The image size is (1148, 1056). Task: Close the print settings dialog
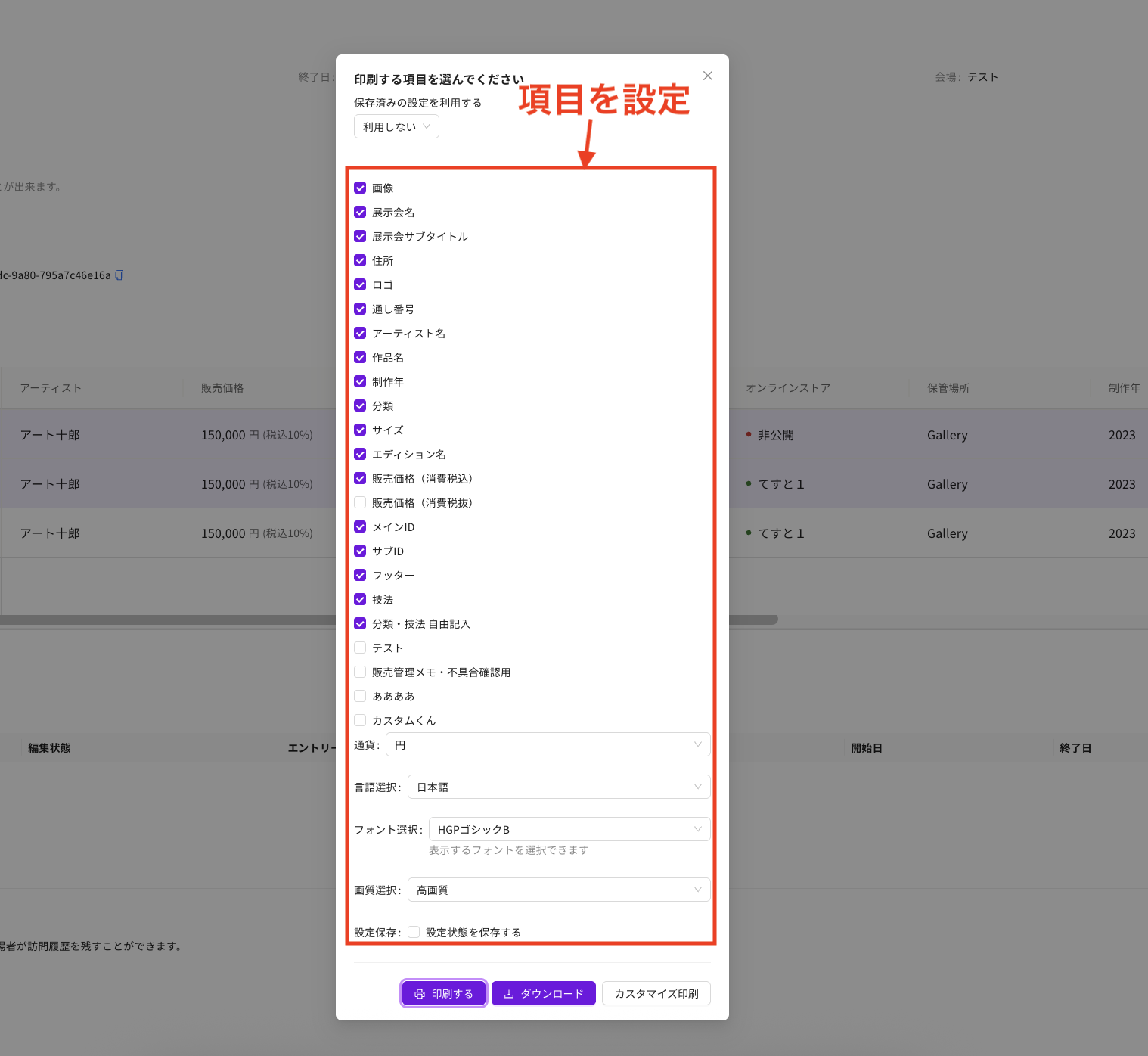707,76
